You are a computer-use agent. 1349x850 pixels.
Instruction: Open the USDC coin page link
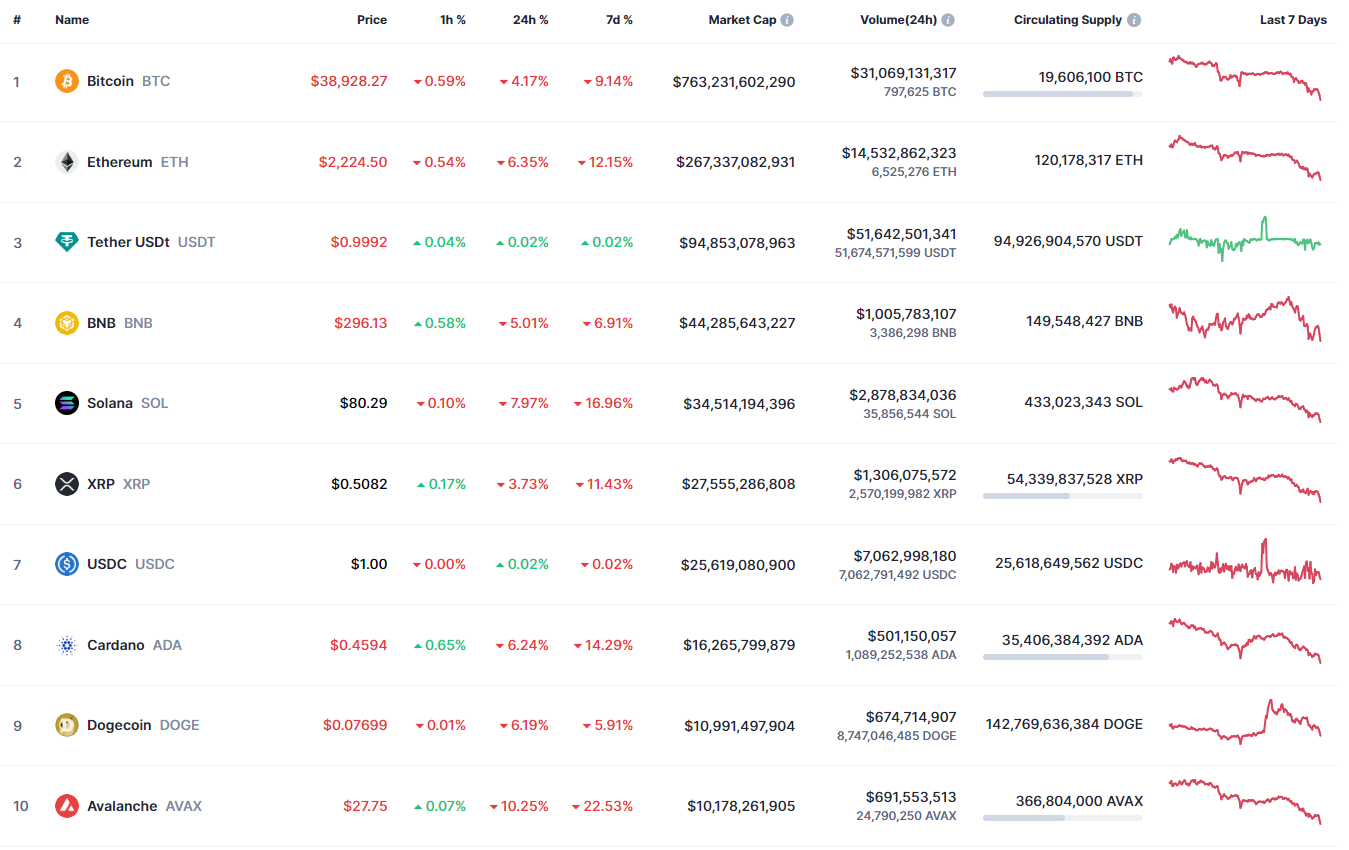131,564
